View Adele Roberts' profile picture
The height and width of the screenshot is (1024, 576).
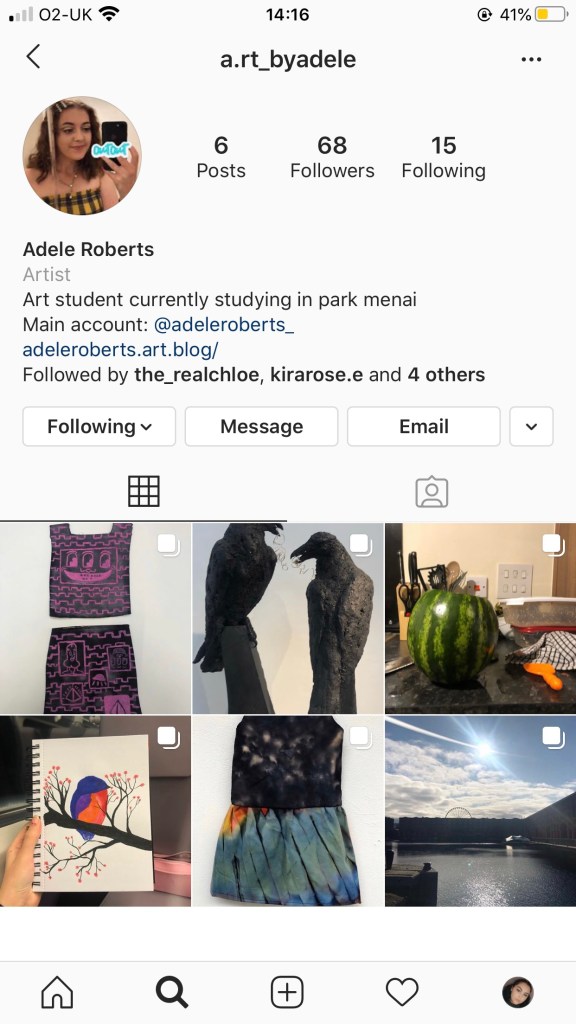click(x=82, y=155)
